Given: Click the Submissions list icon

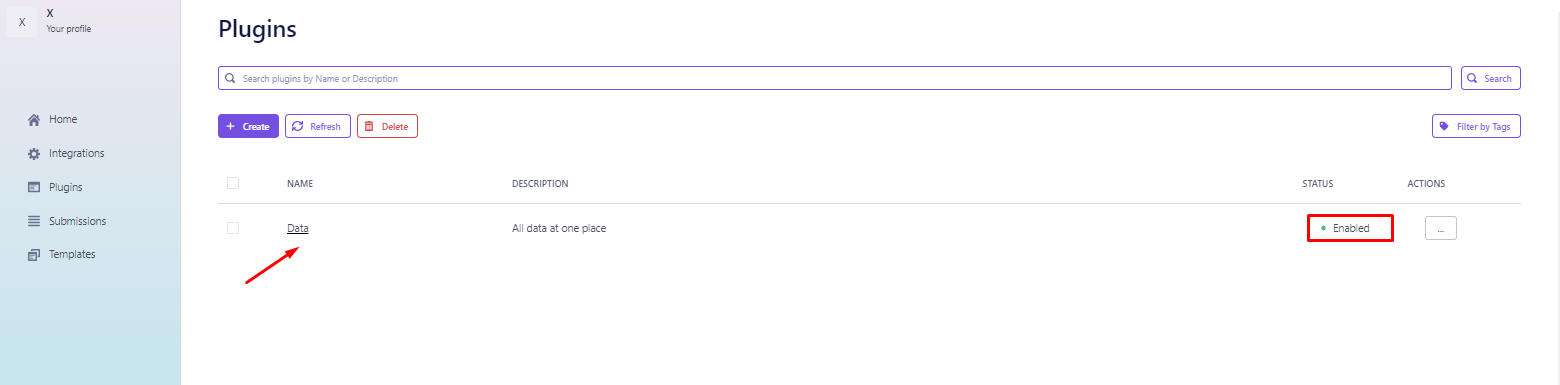Looking at the screenshot, I should pyautogui.click(x=34, y=221).
